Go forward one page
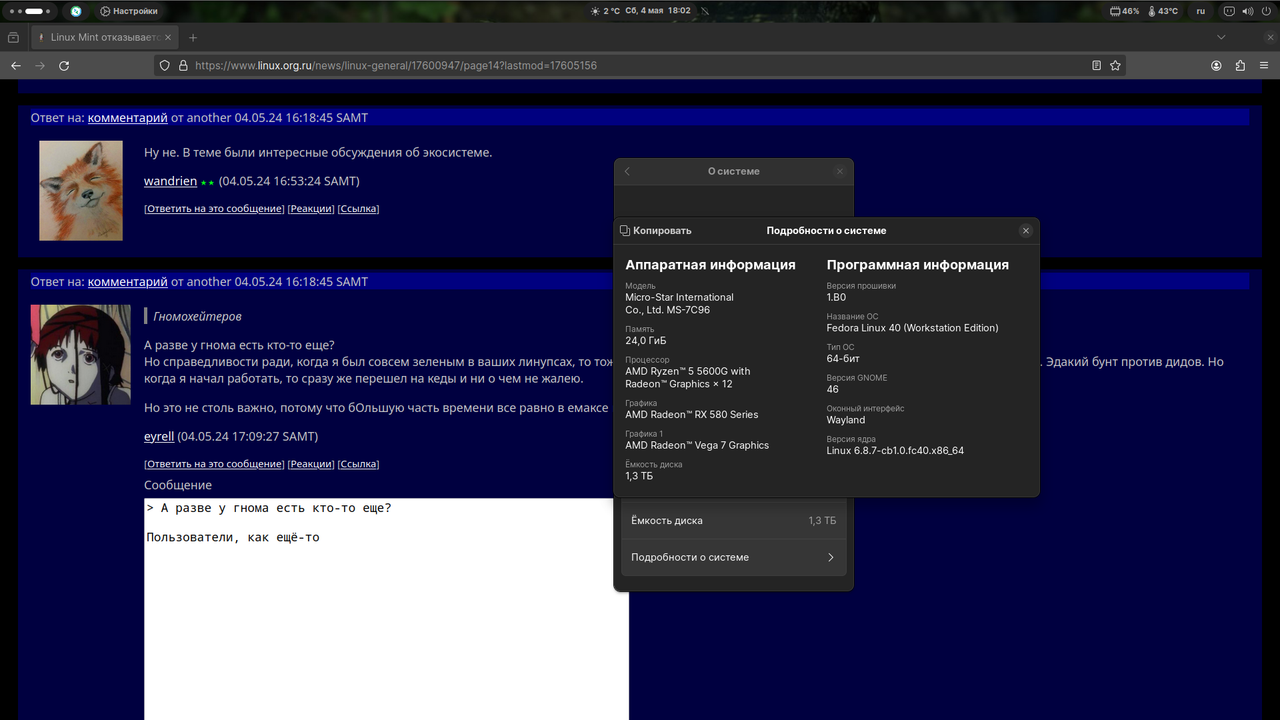This screenshot has height=720, width=1280. click(x=40, y=65)
